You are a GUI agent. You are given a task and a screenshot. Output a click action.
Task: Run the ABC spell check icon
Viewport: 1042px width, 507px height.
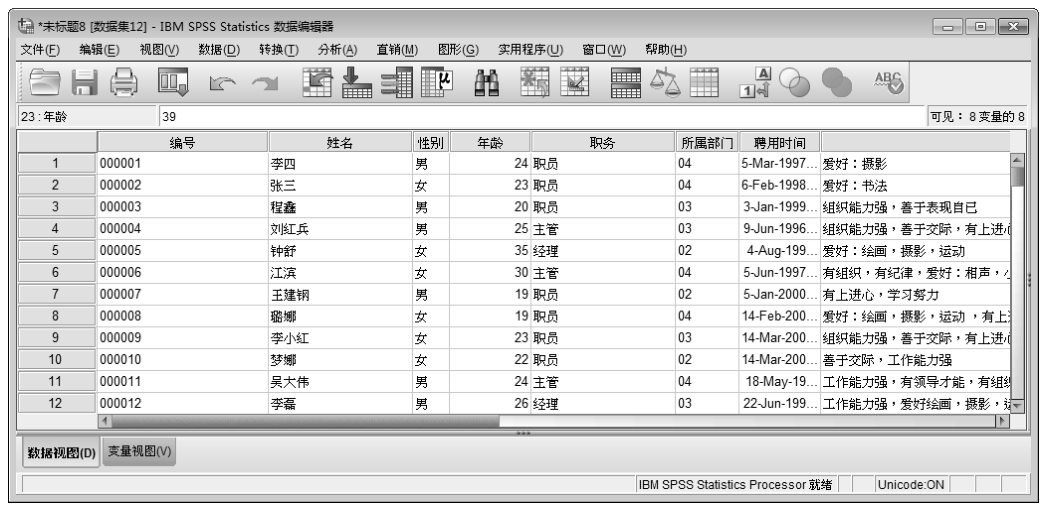point(888,82)
